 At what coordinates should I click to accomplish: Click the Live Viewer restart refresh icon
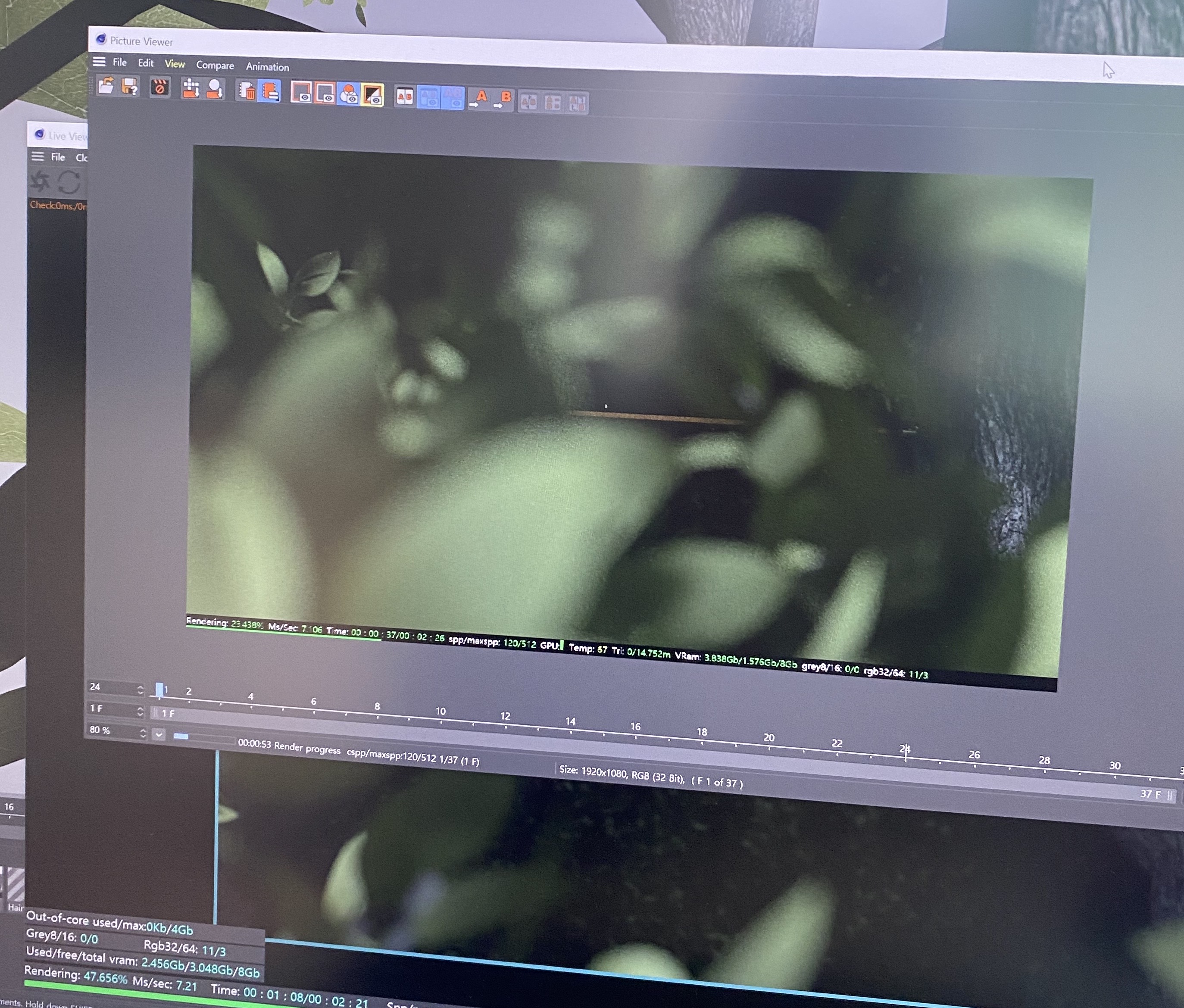coord(69,182)
